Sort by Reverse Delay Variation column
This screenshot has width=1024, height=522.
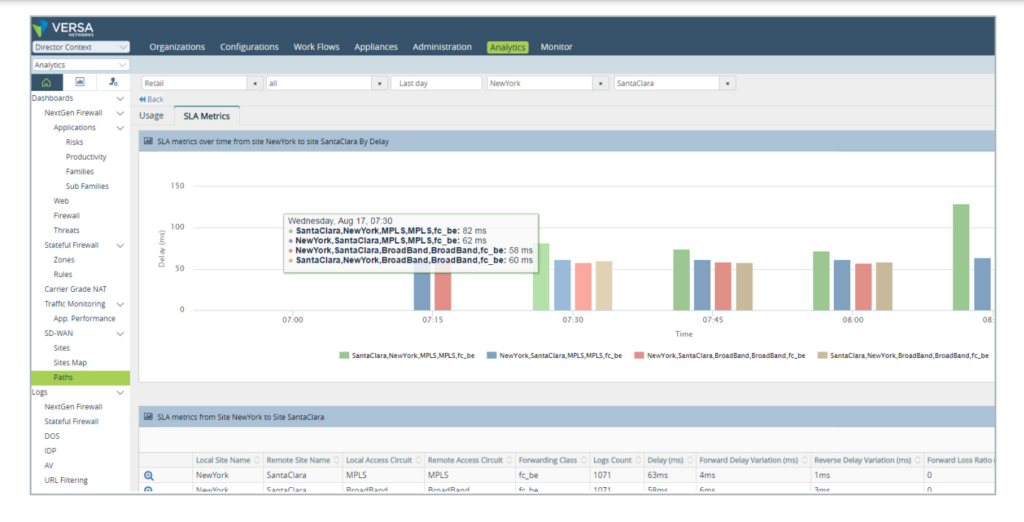pyautogui.click(x=867, y=460)
